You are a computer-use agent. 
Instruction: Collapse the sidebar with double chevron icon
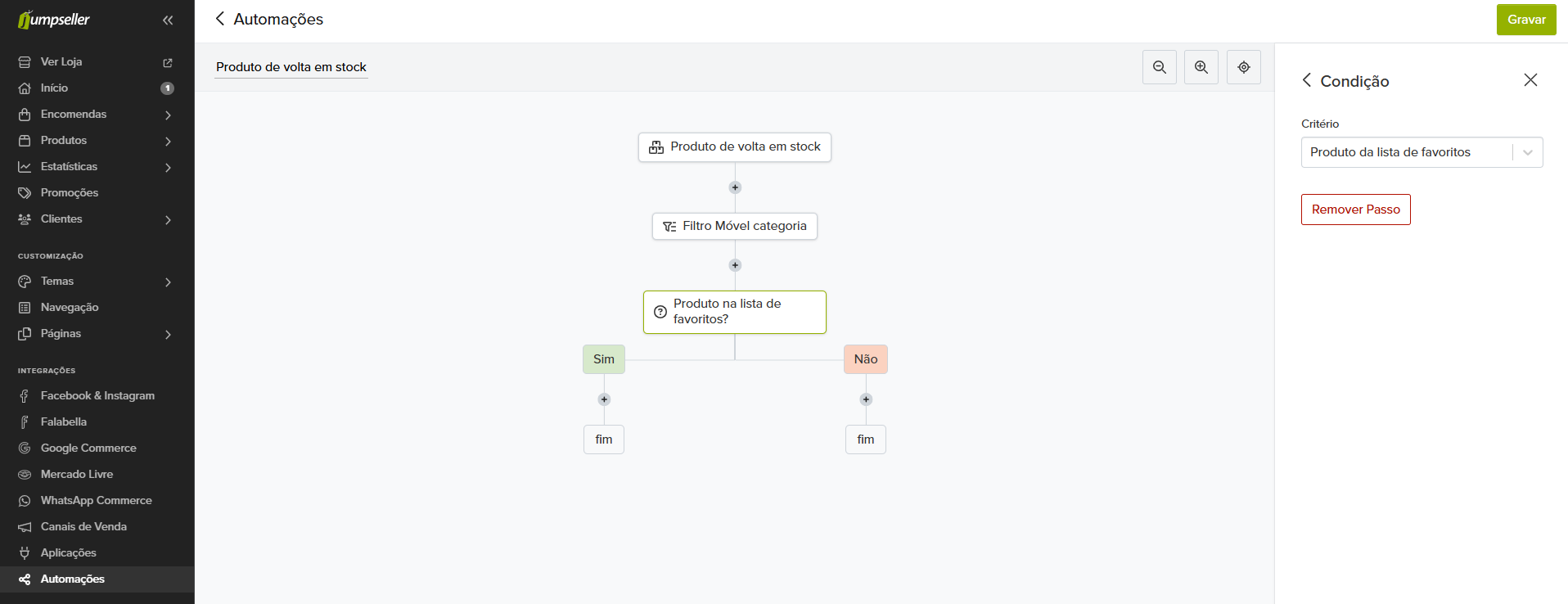(x=168, y=20)
